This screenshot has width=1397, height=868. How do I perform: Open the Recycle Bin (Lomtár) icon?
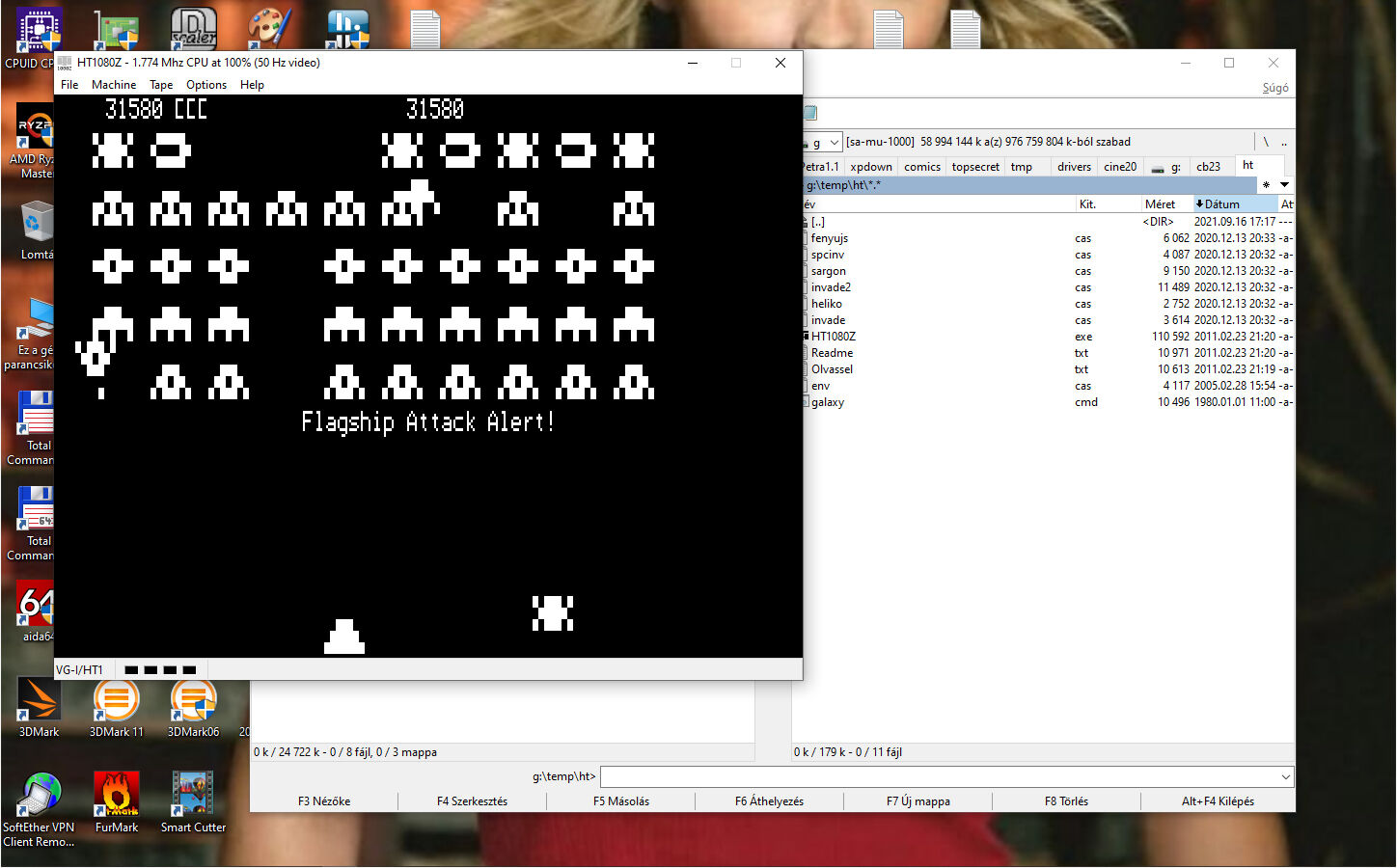pyautogui.click(x=37, y=231)
